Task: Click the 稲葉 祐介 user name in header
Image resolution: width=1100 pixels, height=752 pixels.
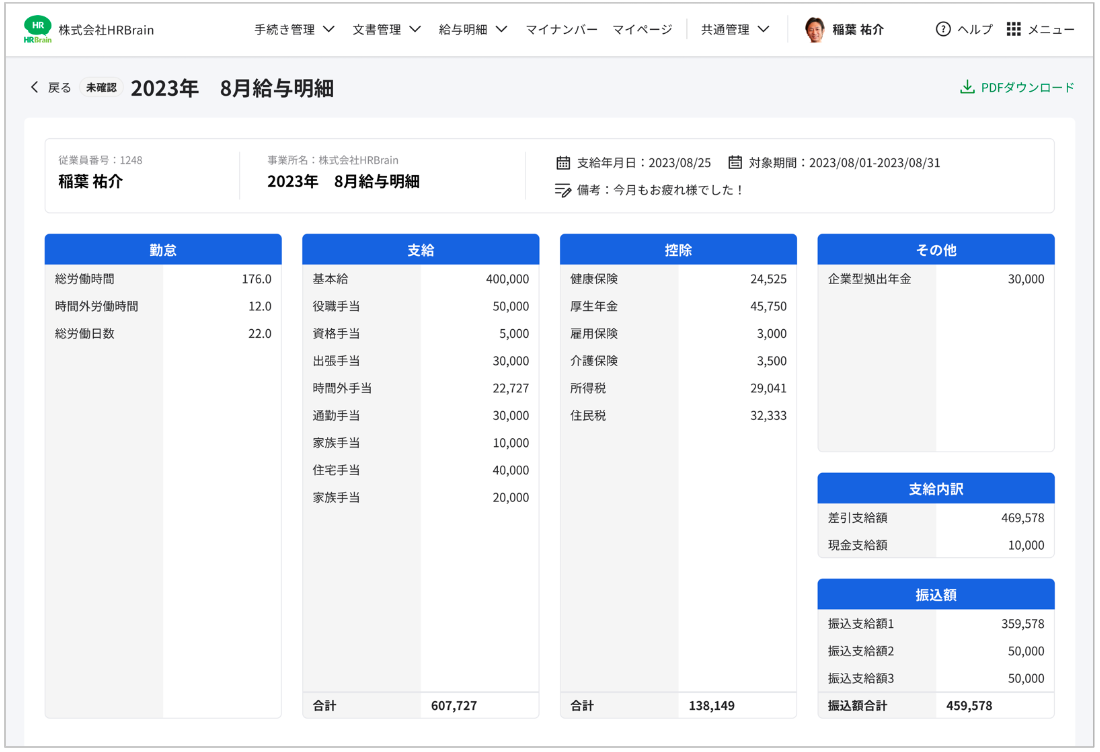Action: pos(858,29)
